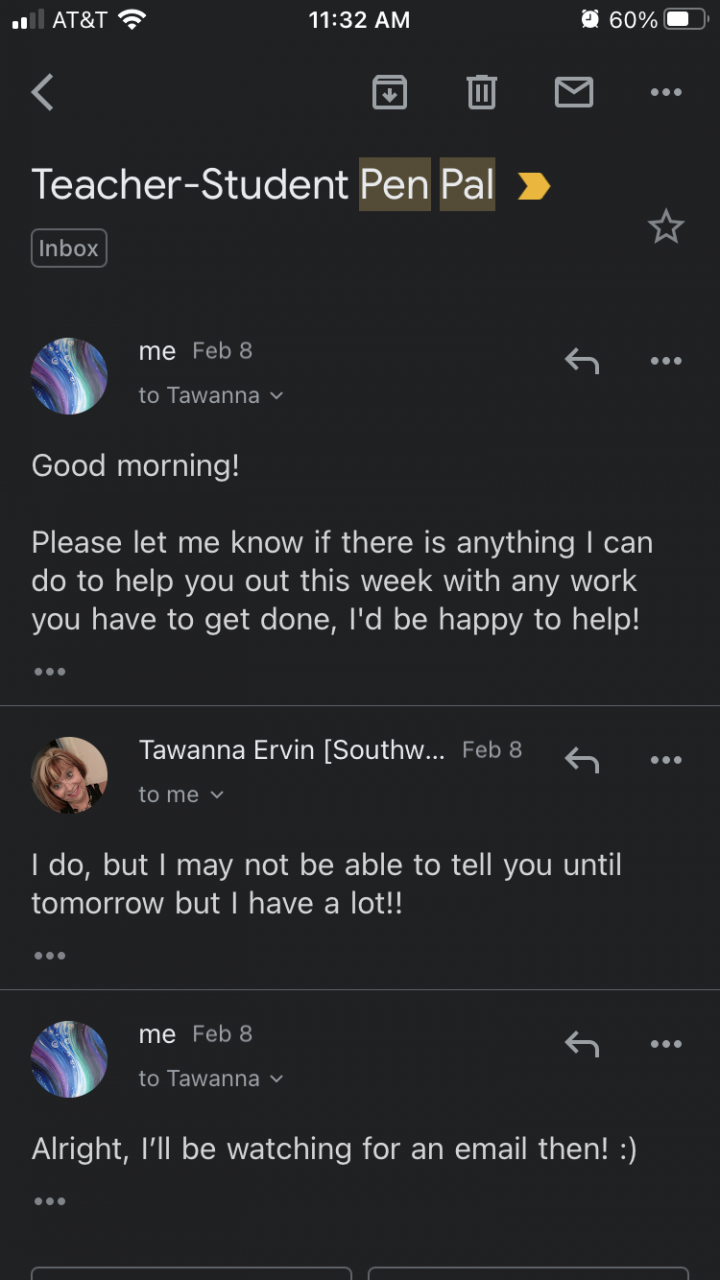Open more options on Tawanna Ervin's message

point(666,760)
